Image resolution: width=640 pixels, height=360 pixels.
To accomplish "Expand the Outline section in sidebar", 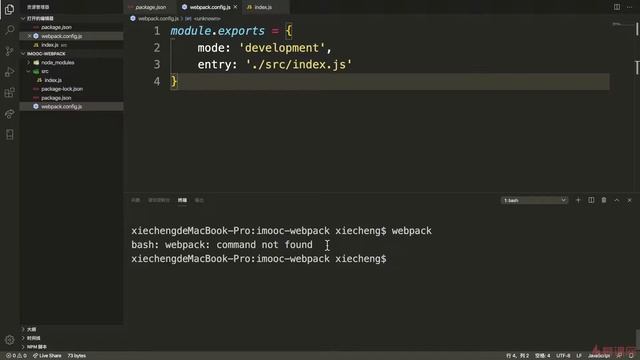I will pyautogui.click(x=71, y=329).
